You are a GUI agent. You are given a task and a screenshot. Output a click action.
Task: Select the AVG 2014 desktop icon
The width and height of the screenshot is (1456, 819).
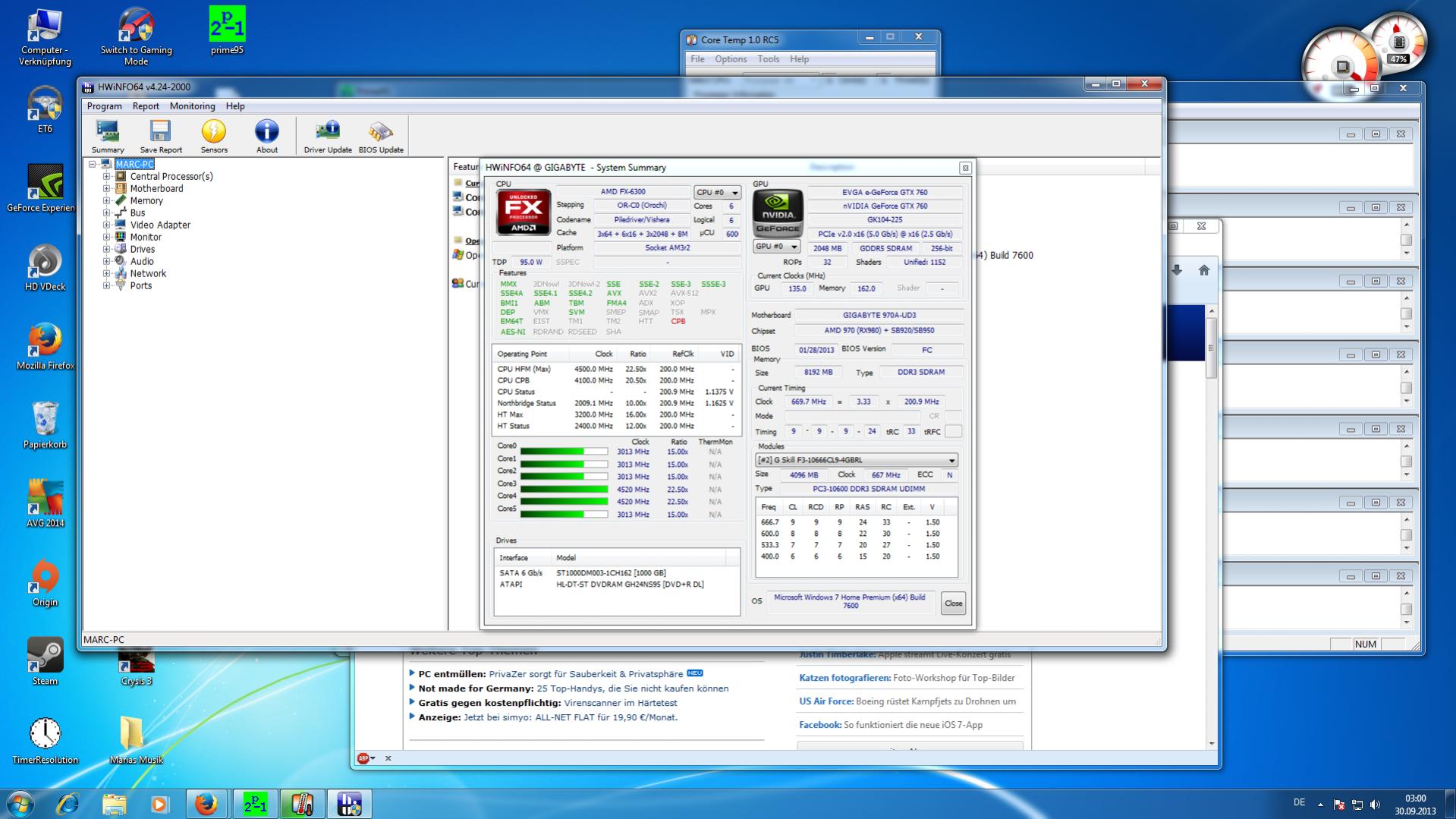(x=45, y=503)
